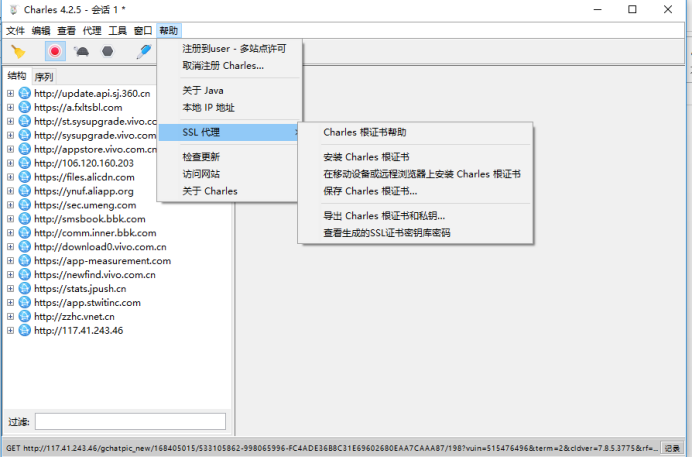Select http://zzhc.vnet.cn tree row
The height and width of the screenshot is (457, 693).
pyautogui.click(x=74, y=316)
